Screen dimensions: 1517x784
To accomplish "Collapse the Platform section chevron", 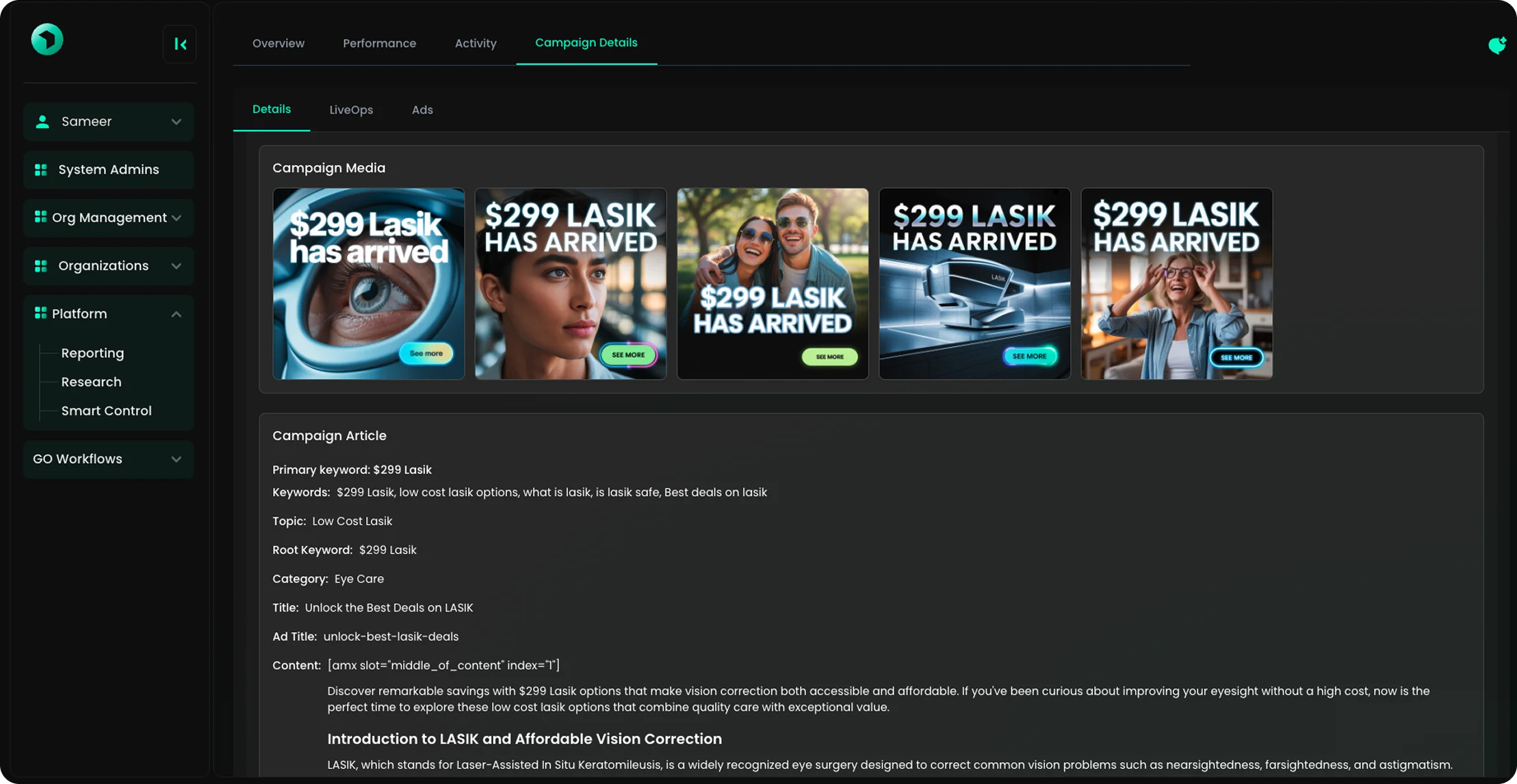I will pos(177,314).
